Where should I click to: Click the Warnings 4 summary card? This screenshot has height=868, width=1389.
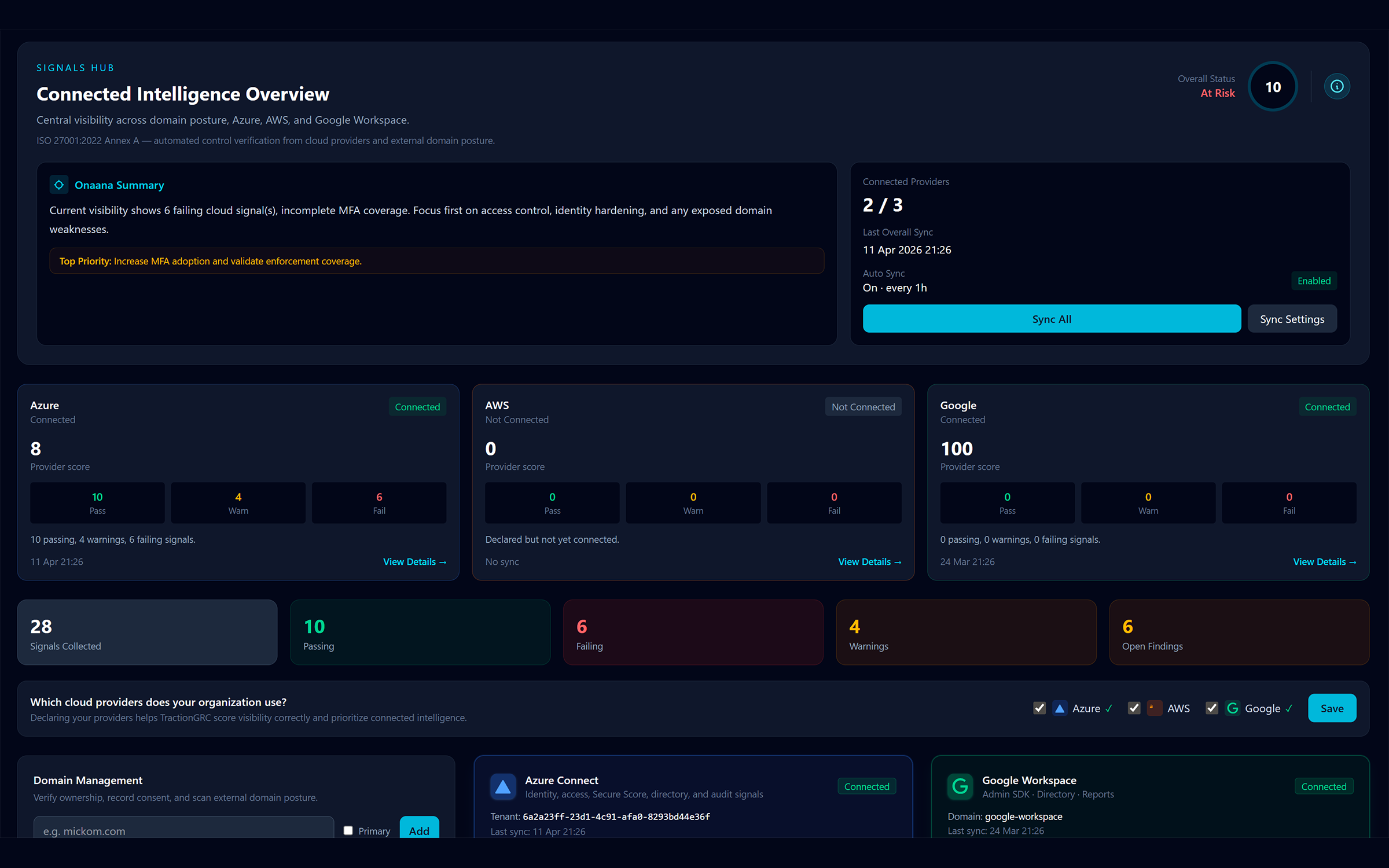coord(966,632)
